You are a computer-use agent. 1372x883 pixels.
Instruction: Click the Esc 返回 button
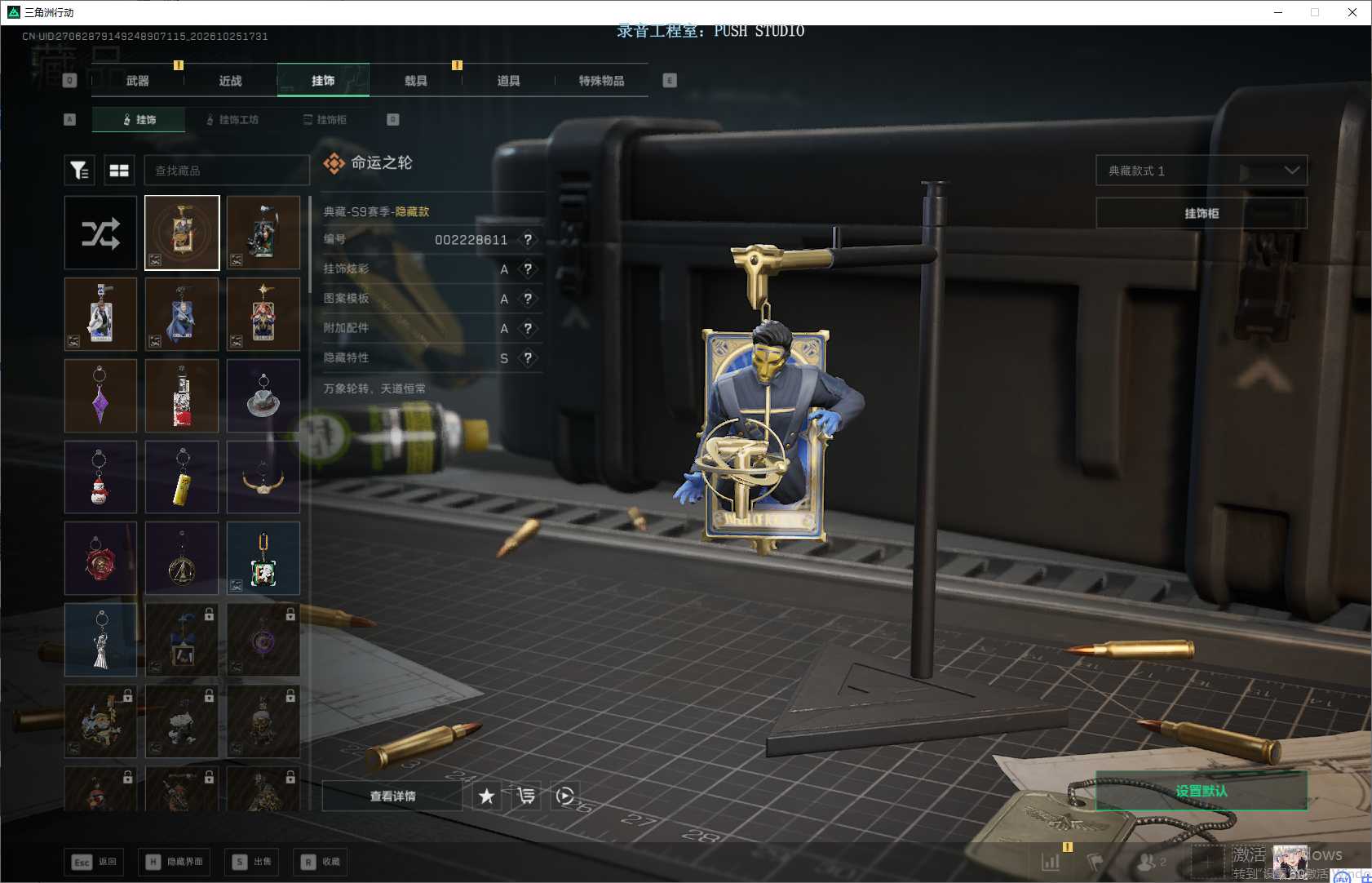94,862
